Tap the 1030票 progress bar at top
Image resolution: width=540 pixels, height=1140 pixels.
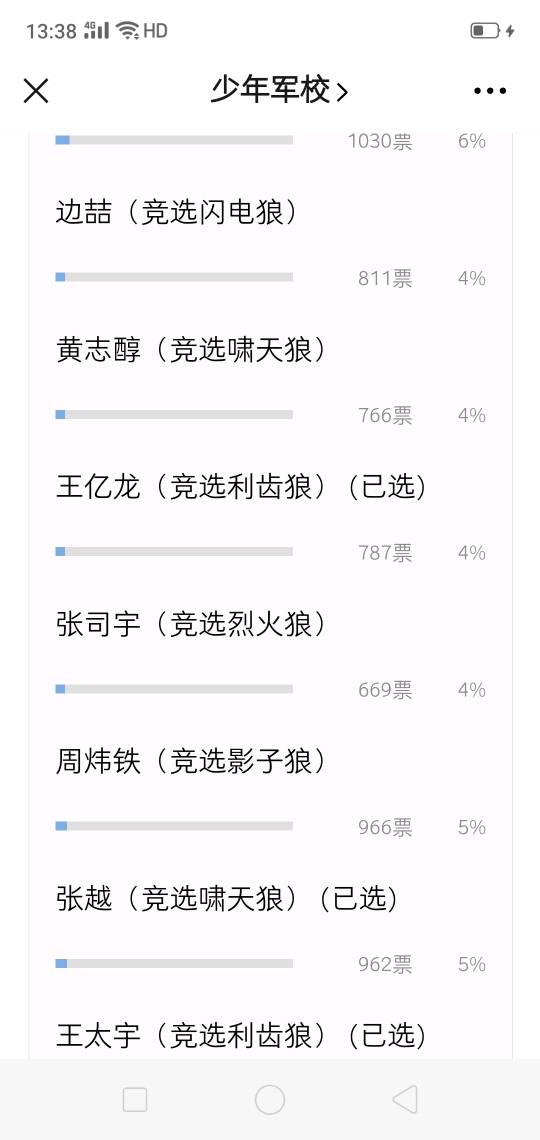coord(174,140)
